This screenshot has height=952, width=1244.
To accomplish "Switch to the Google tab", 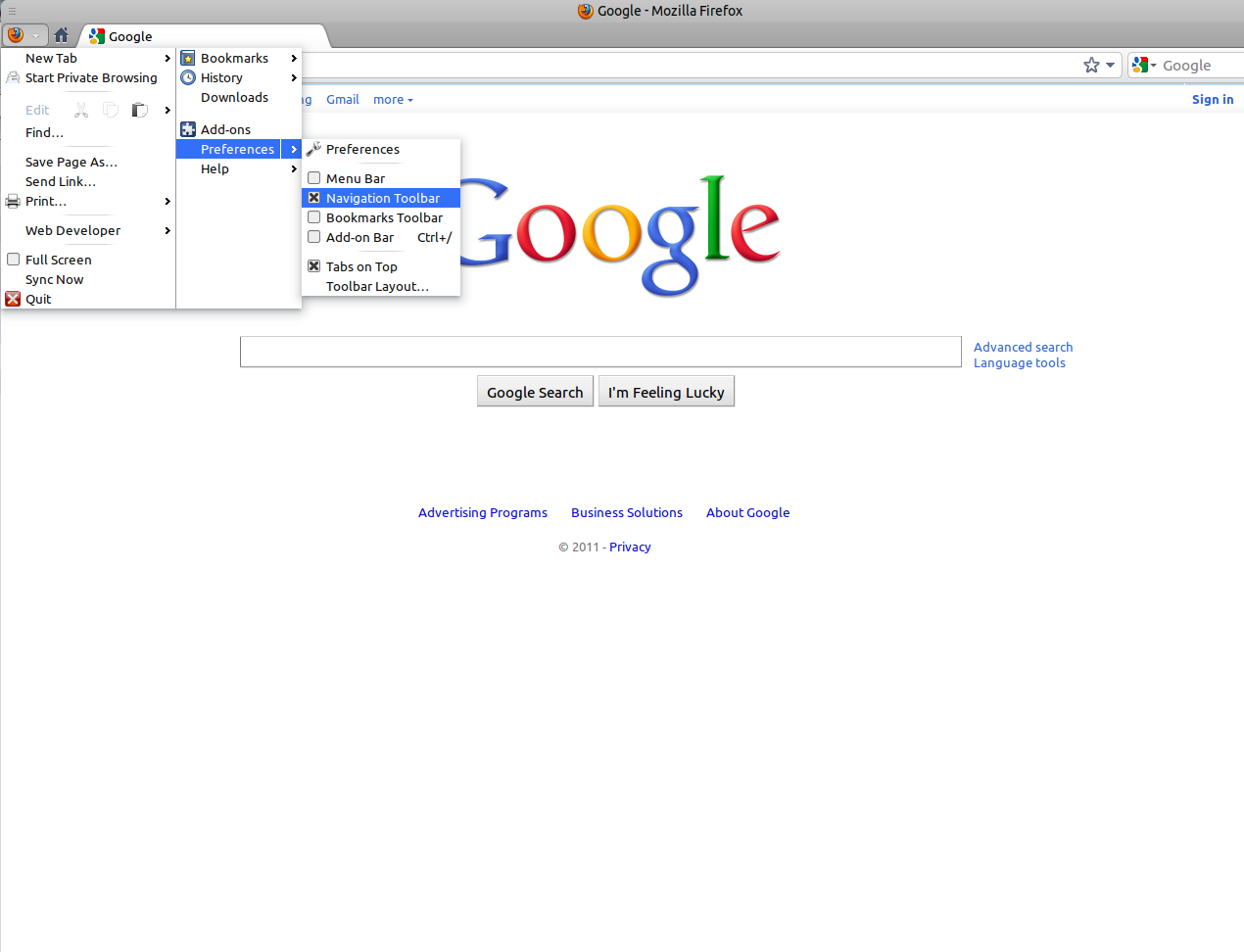I will click(x=206, y=36).
